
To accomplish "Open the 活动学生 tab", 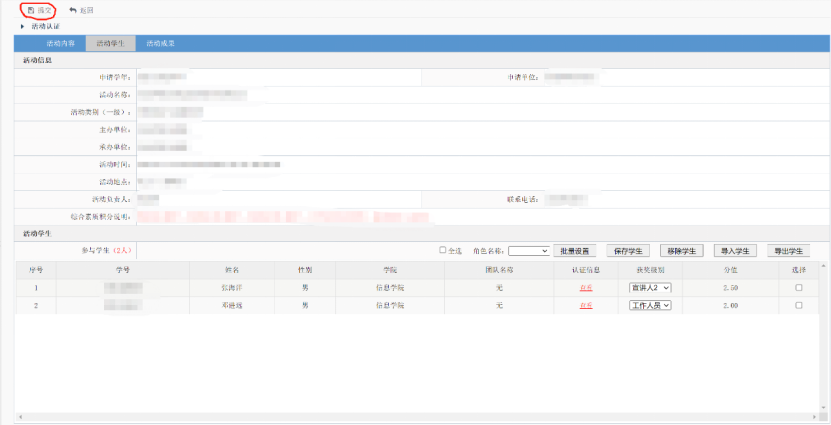I will 110,43.
